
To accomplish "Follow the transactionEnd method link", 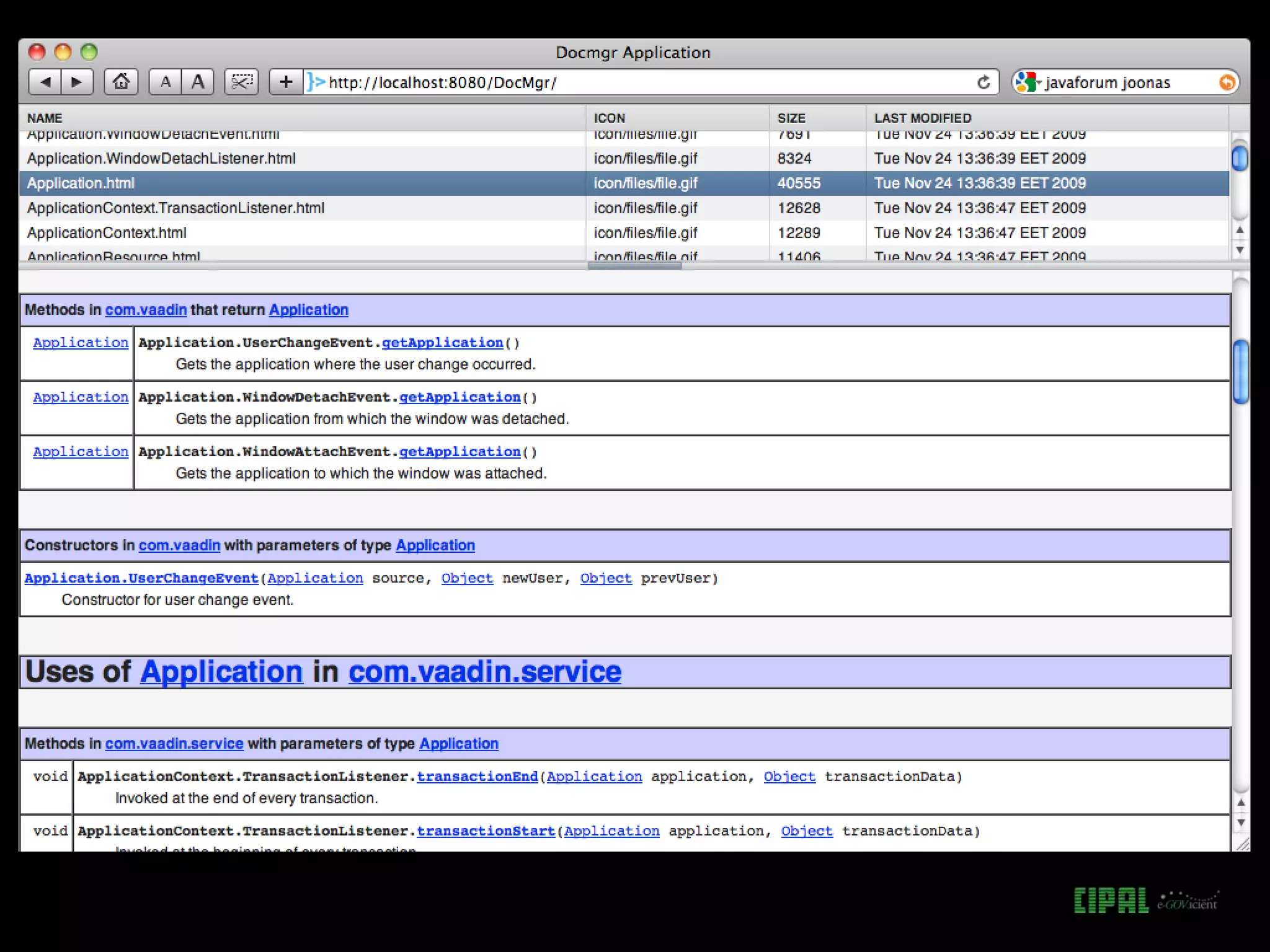I will [x=477, y=777].
